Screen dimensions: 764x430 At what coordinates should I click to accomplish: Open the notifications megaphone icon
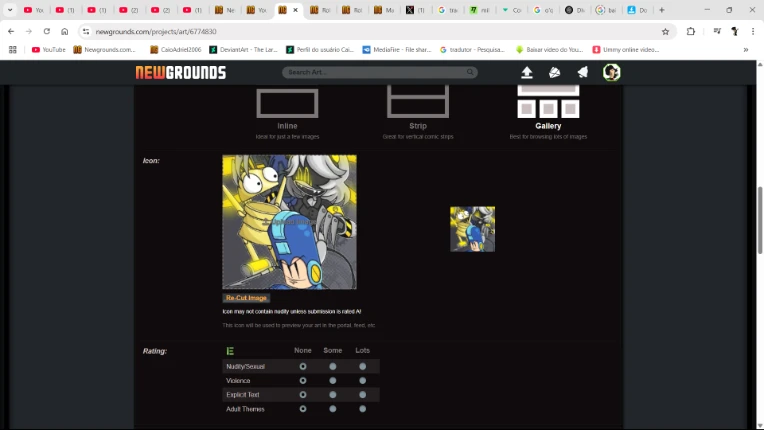(583, 73)
